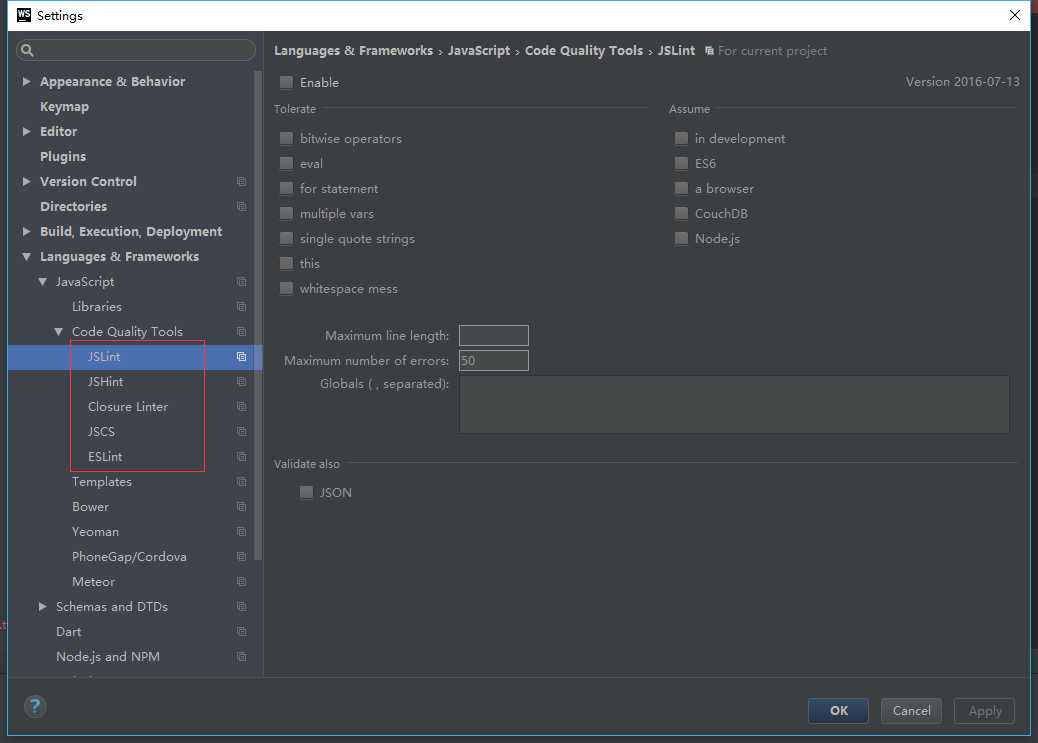Screen dimensions: 1038x743
Task: Click the WebStorm logo in title bar
Action: point(24,15)
